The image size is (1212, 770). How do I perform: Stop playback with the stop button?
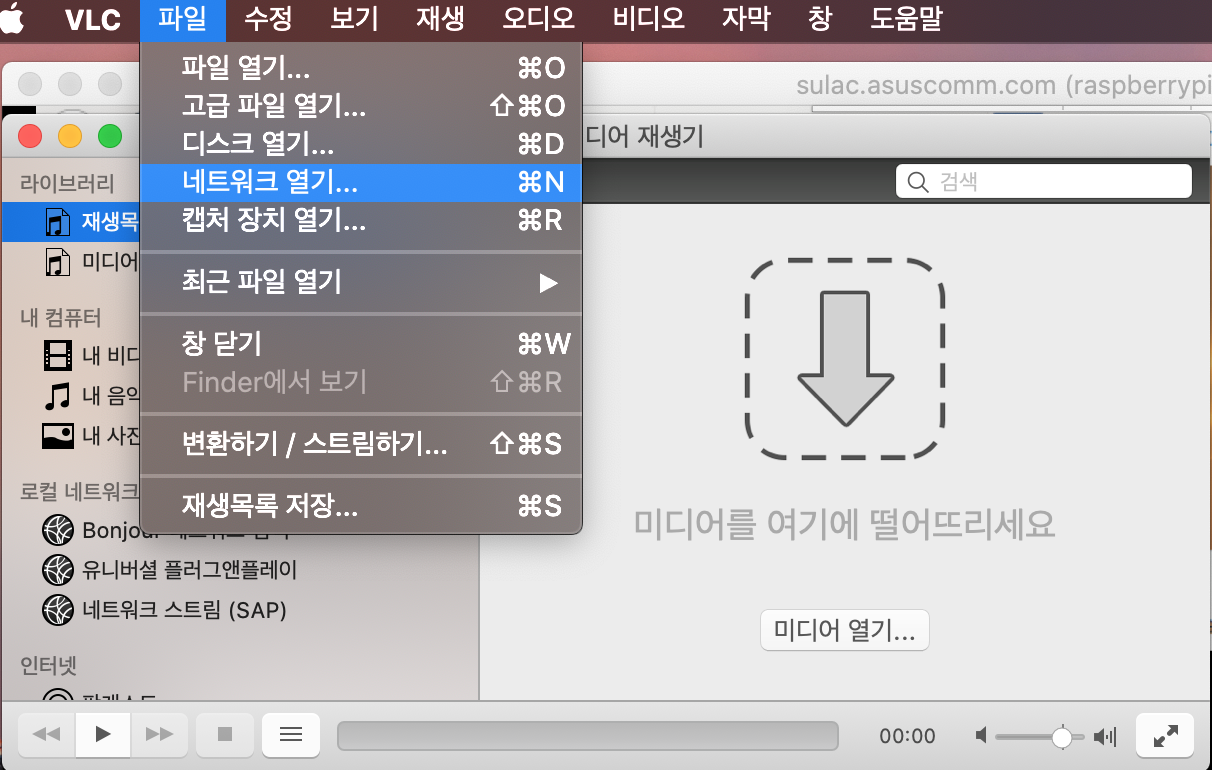pyautogui.click(x=225, y=734)
